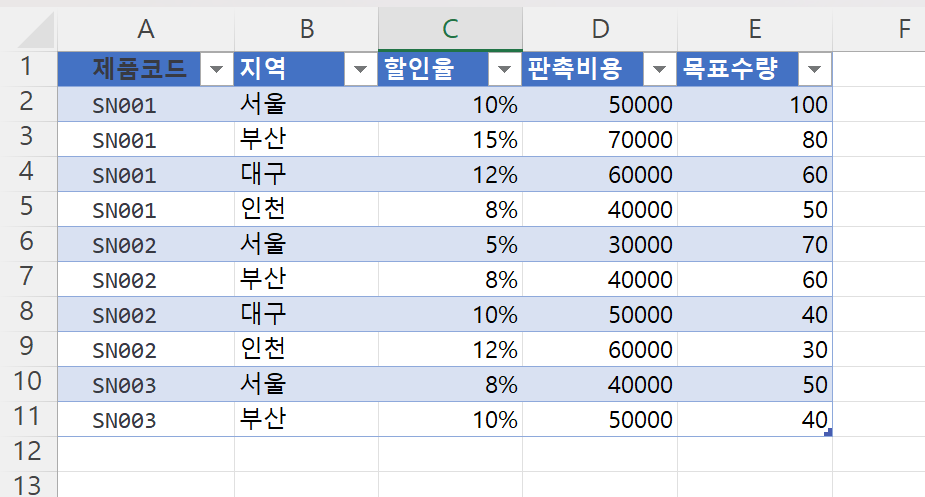The image size is (925, 497).
Task: Select column C header
Action: [x=450, y=29]
